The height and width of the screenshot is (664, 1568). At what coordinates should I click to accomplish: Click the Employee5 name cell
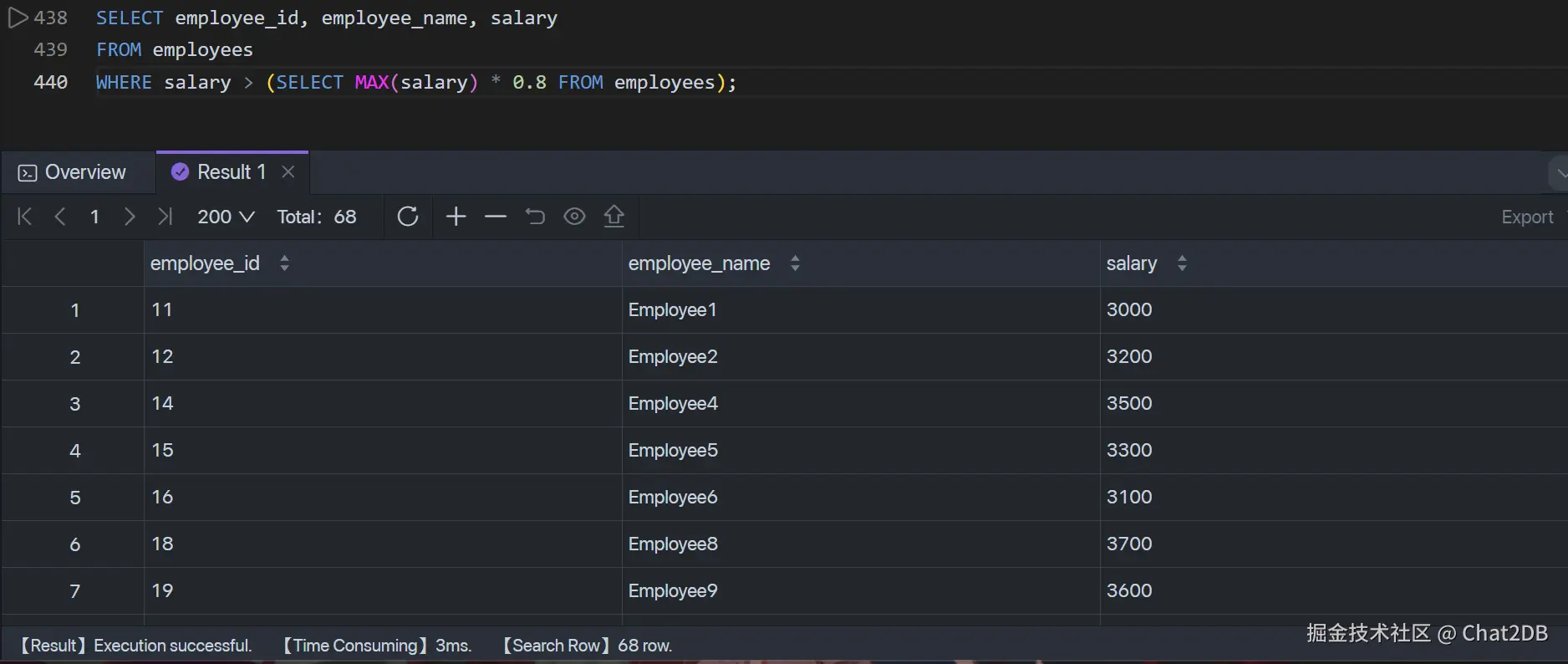(861, 451)
